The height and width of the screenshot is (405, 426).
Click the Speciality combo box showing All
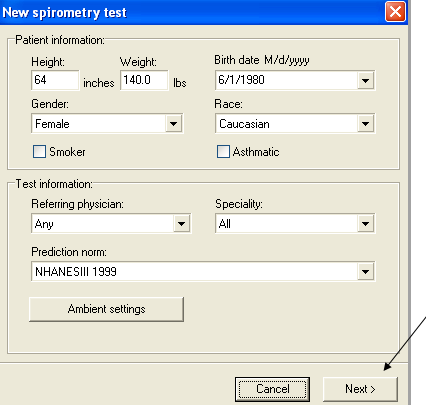point(295,224)
